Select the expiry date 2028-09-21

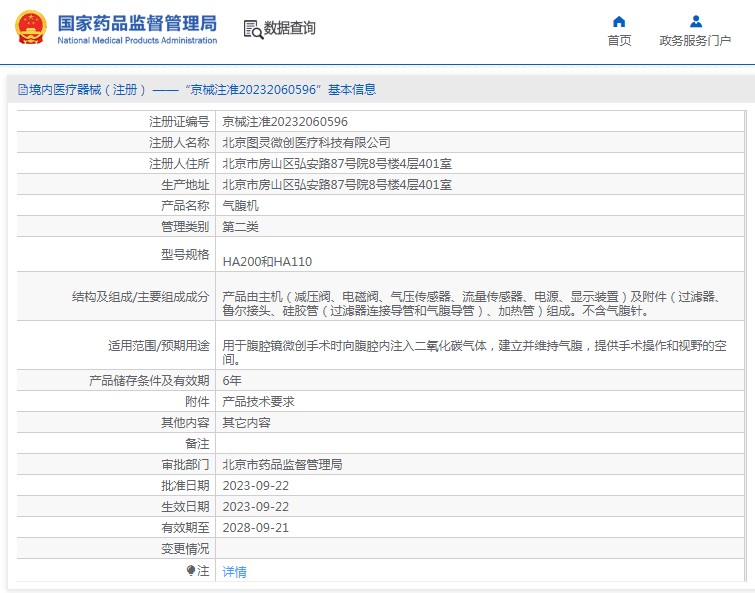(256, 528)
